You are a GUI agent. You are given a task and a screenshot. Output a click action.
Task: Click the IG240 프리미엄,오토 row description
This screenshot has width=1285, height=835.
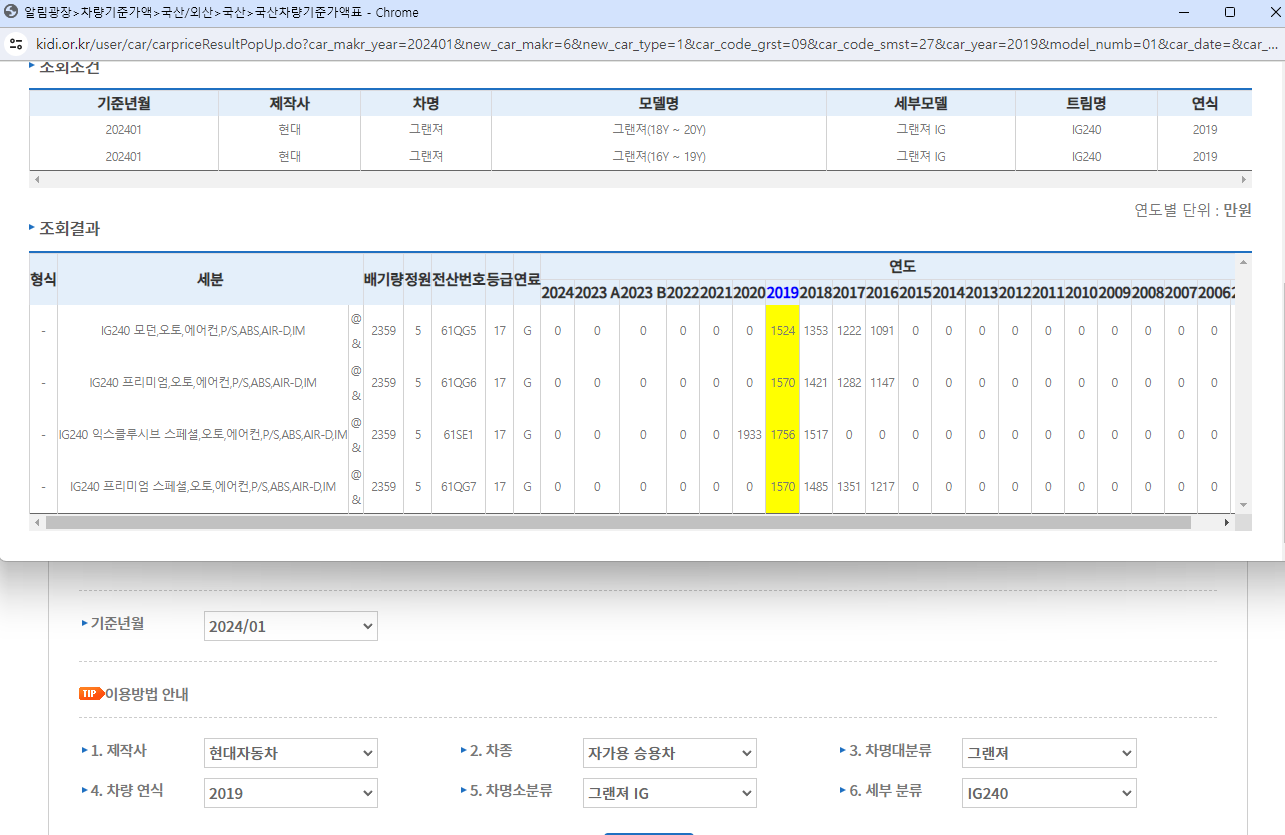[203, 382]
